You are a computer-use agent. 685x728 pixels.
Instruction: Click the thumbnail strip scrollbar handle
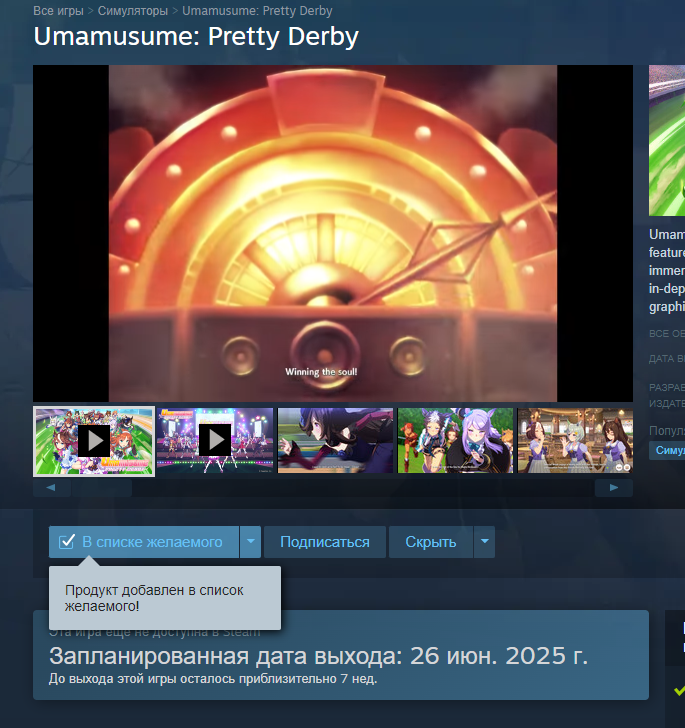point(102,488)
